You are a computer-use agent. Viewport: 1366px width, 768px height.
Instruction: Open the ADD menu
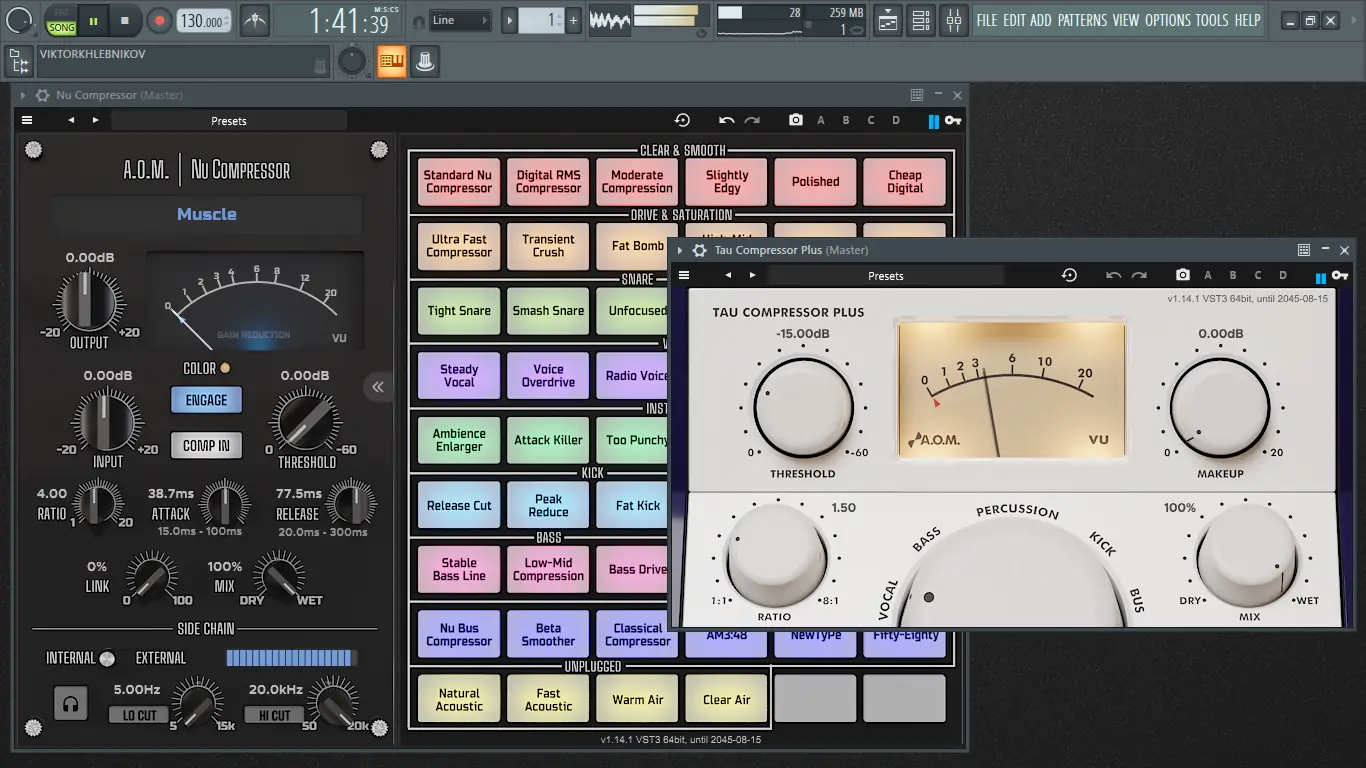[1041, 20]
